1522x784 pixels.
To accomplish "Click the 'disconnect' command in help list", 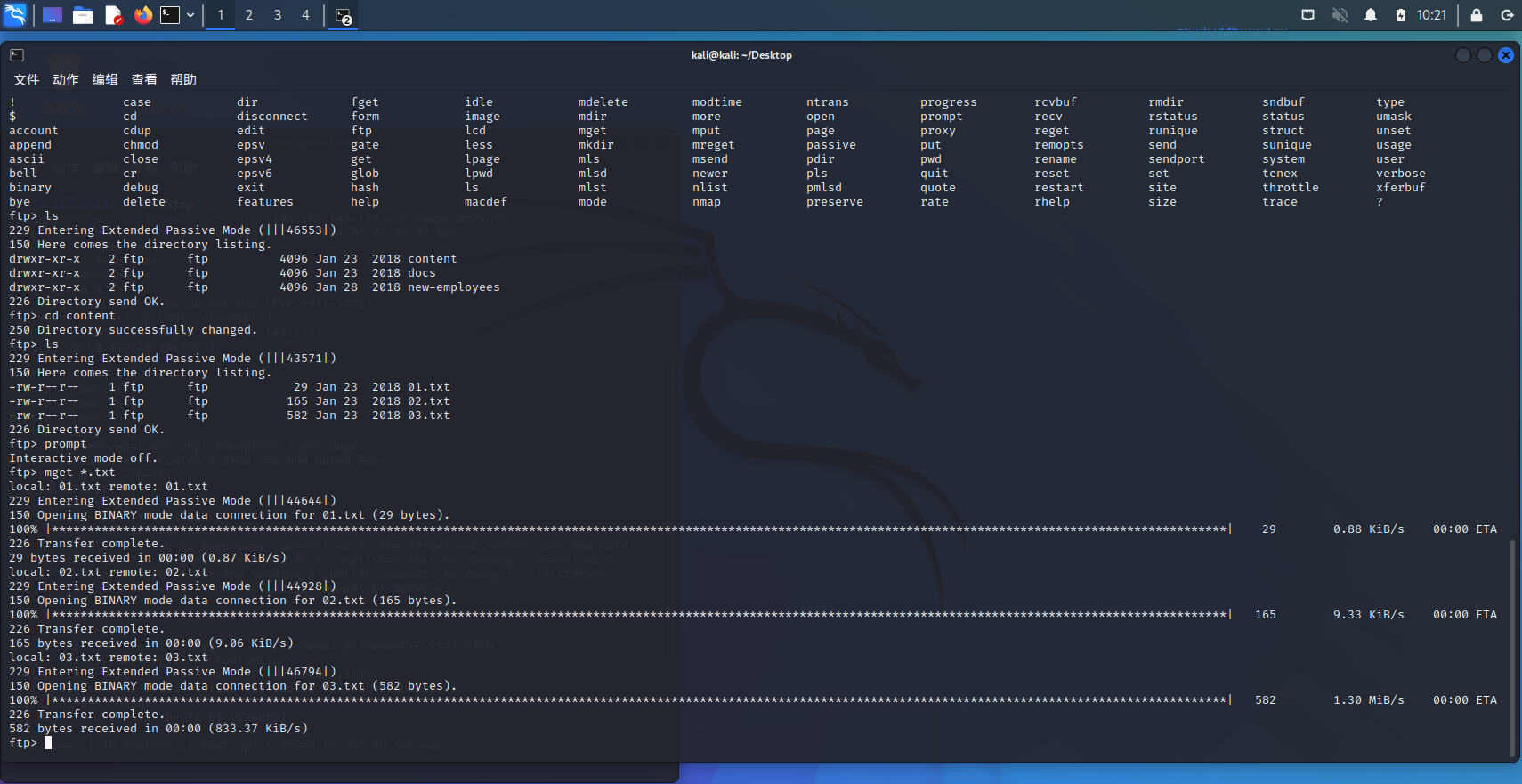I will [272, 117].
